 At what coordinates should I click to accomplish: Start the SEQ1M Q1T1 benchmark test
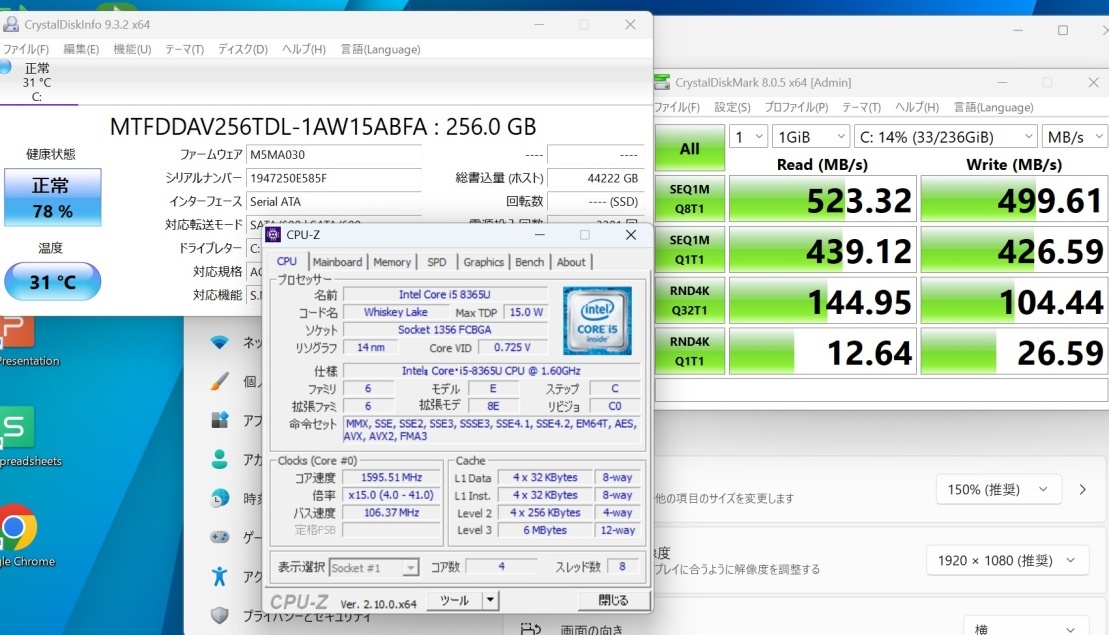pos(690,250)
